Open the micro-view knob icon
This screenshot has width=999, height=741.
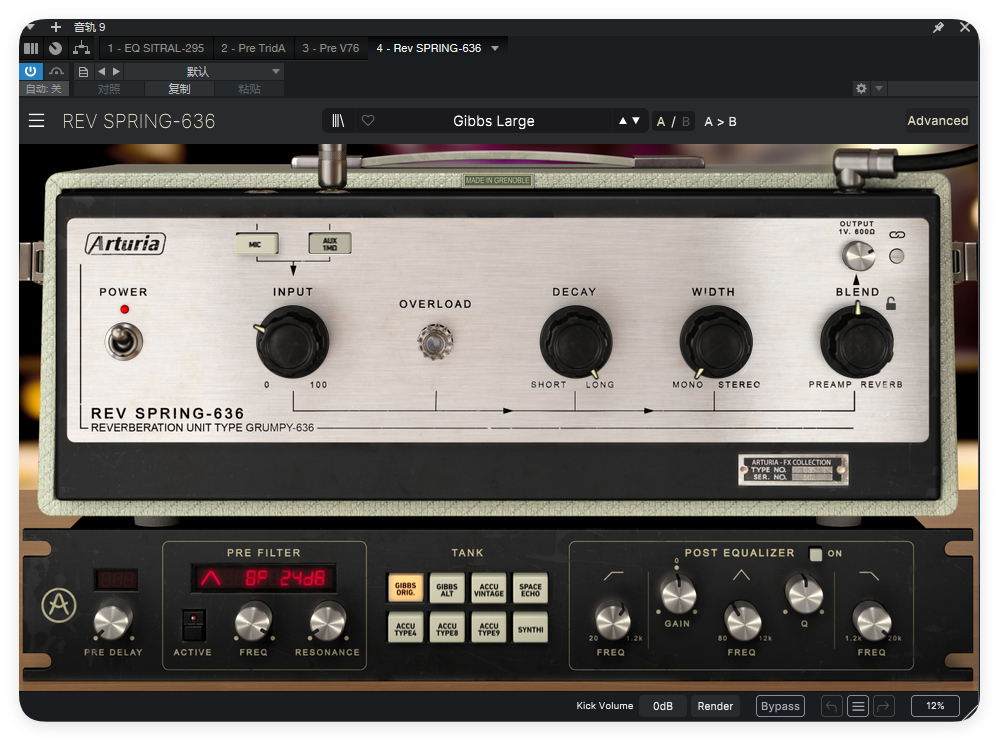coord(55,48)
